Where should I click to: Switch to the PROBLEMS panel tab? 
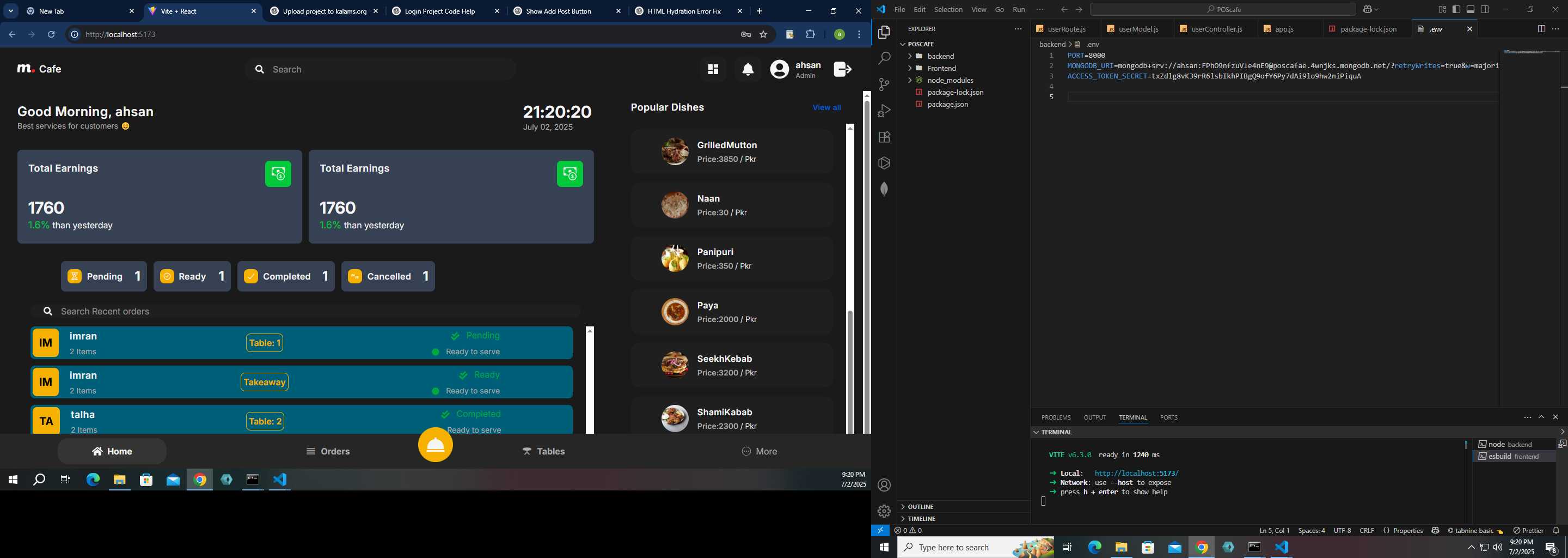[1056, 417]
